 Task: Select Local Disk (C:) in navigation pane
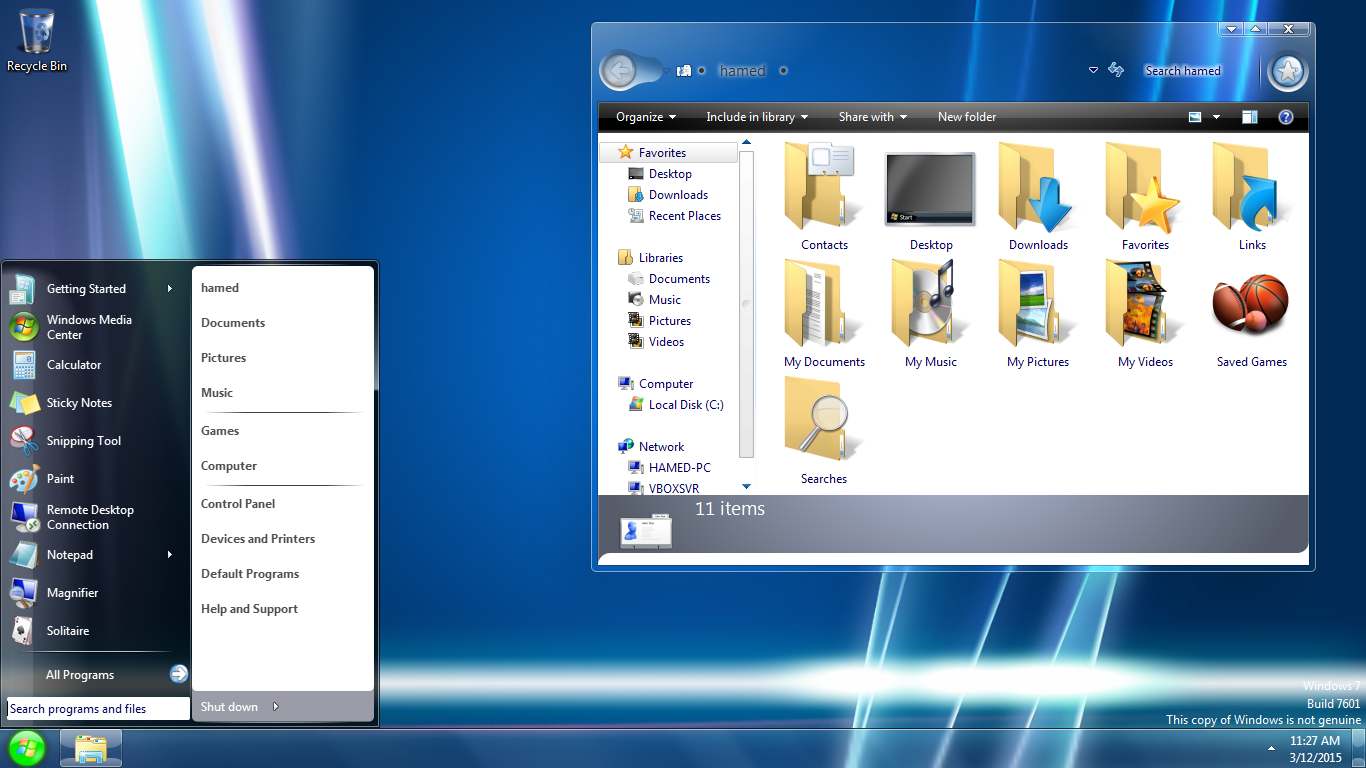[686, 405]
